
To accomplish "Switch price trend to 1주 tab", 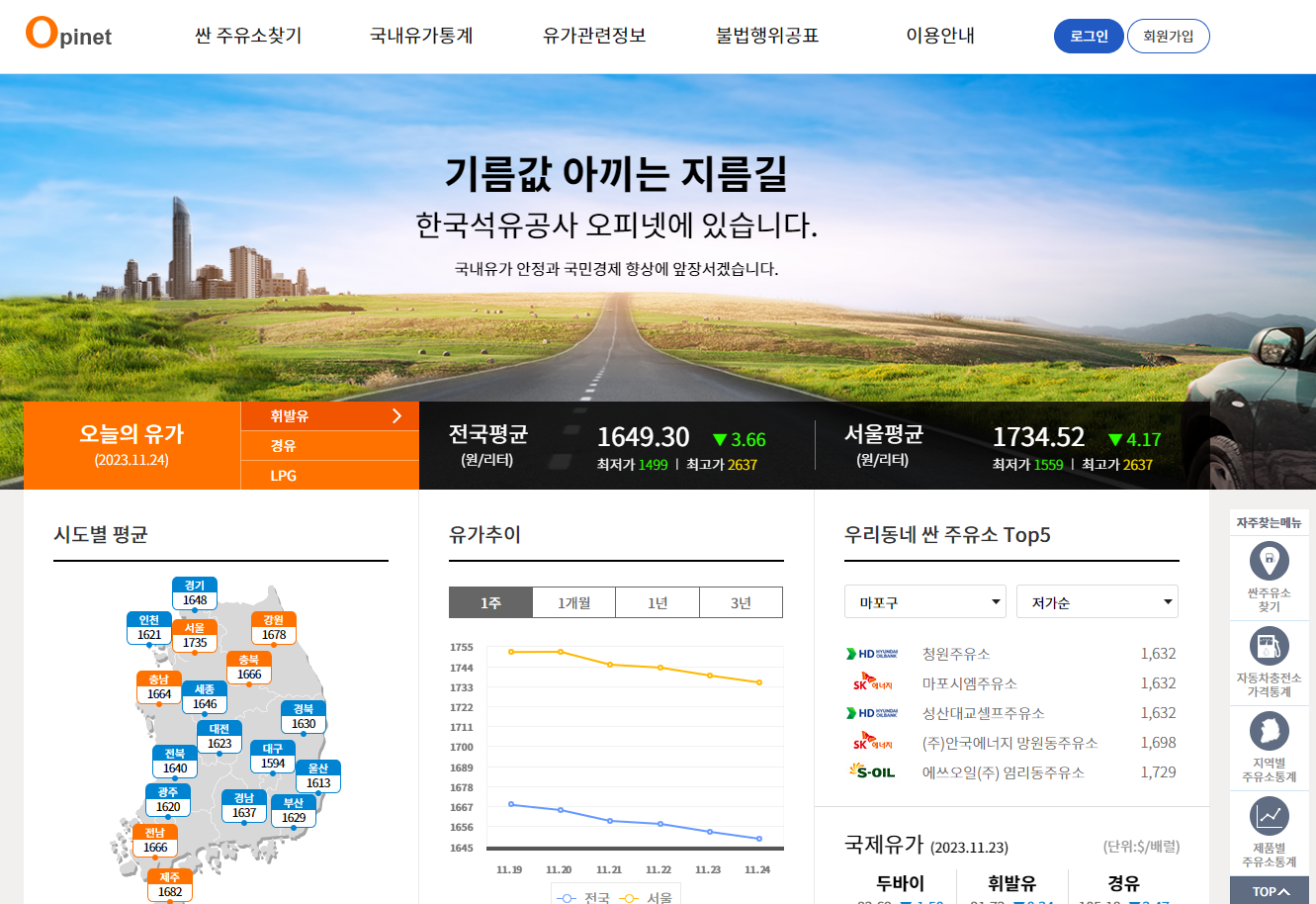I will coord(490,602).
